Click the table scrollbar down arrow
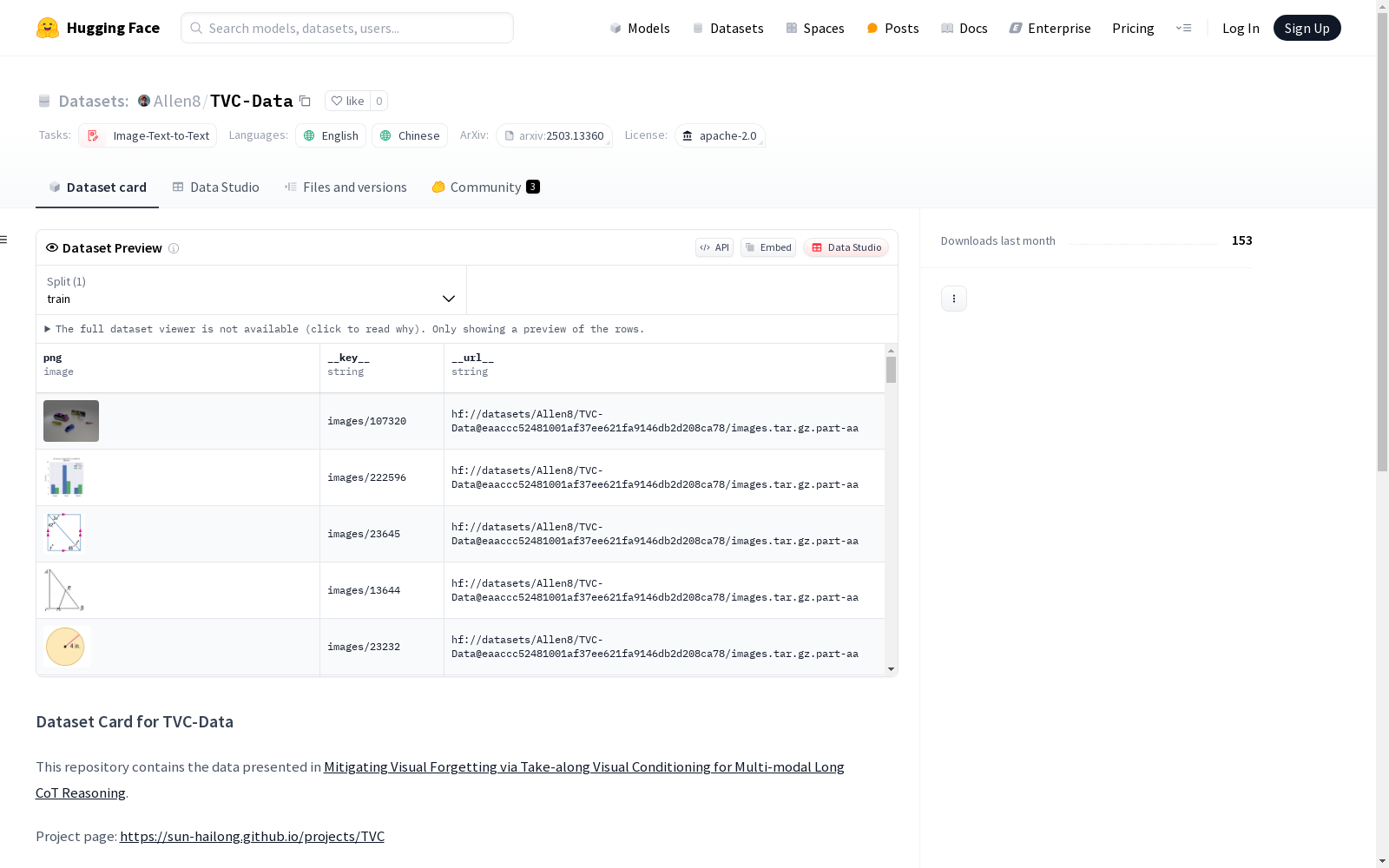Image resolution: width=1389 pixels, height=868 pixels. [891, 669]
